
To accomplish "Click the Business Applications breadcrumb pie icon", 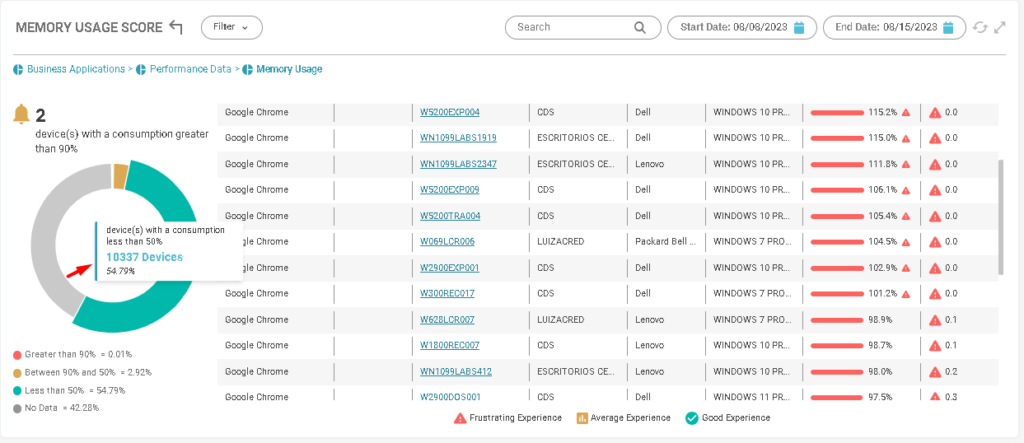I will point(18,69).
